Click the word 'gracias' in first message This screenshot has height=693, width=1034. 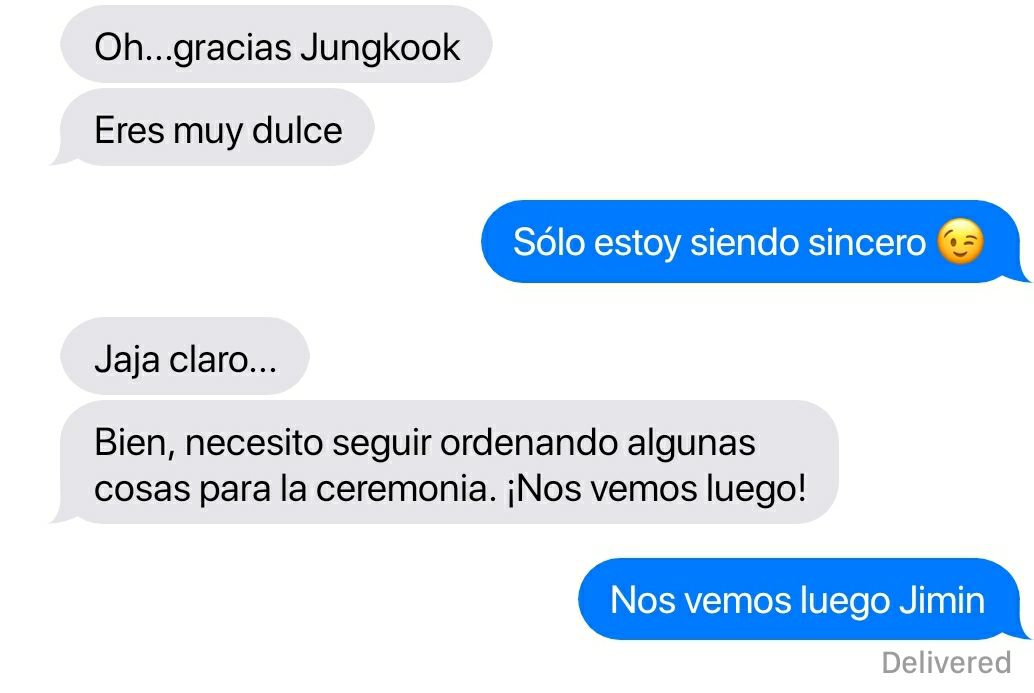(x=233, y=49)
